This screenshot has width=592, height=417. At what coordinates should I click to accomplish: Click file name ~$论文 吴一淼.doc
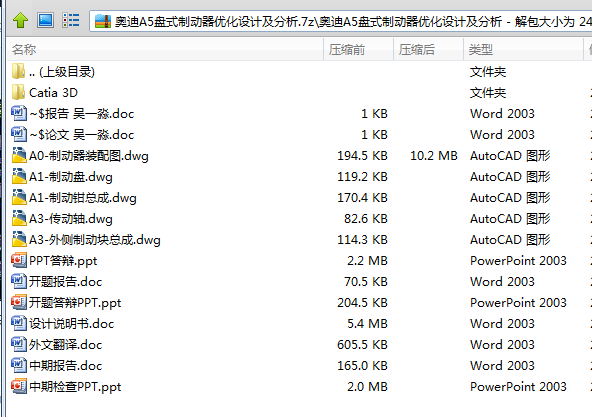pyautogui.click(x=82, y=135)
